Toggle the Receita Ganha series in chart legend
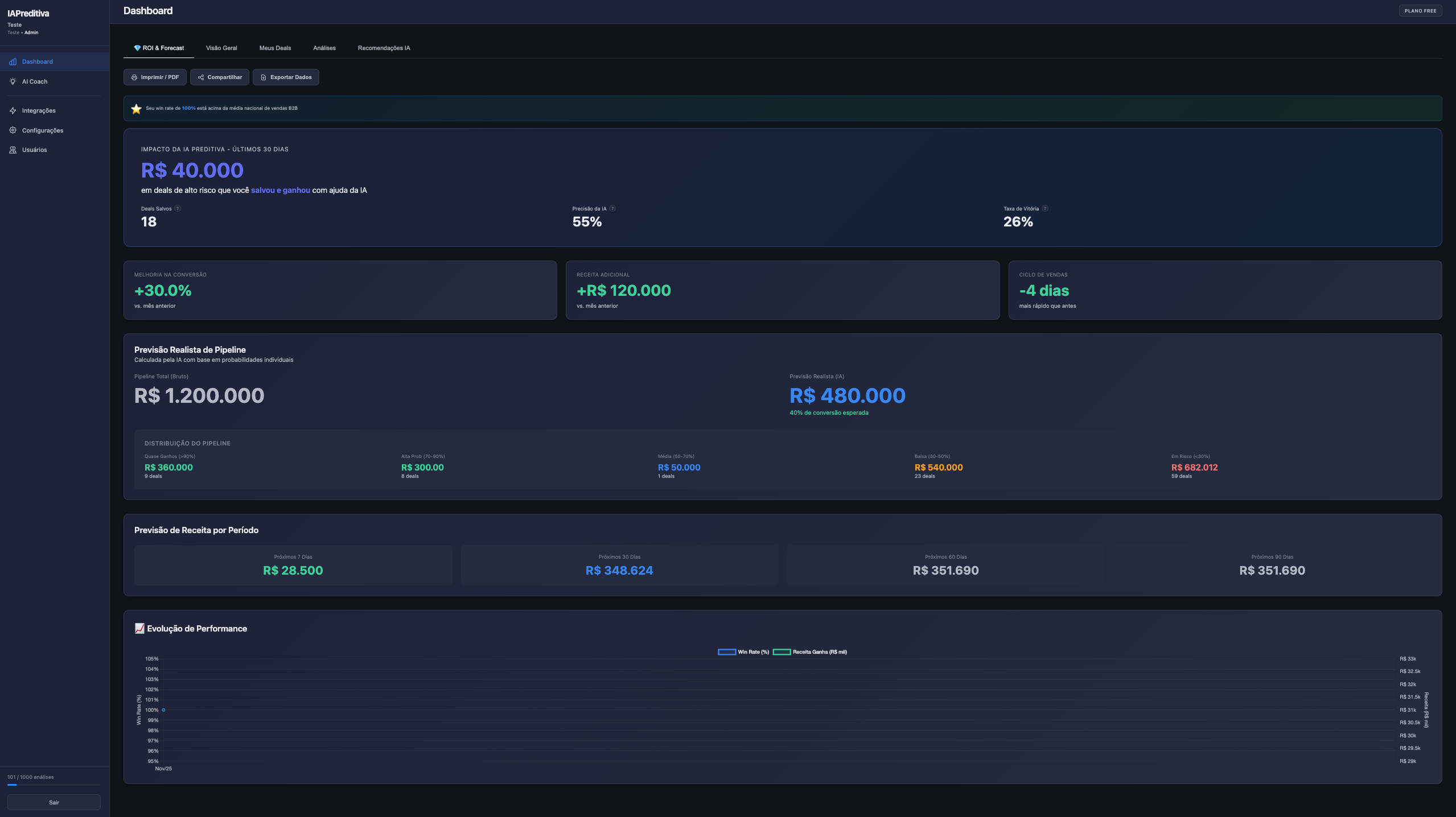Image resolution: width=1456 pixels, height=817 pixels. (810, 651)
